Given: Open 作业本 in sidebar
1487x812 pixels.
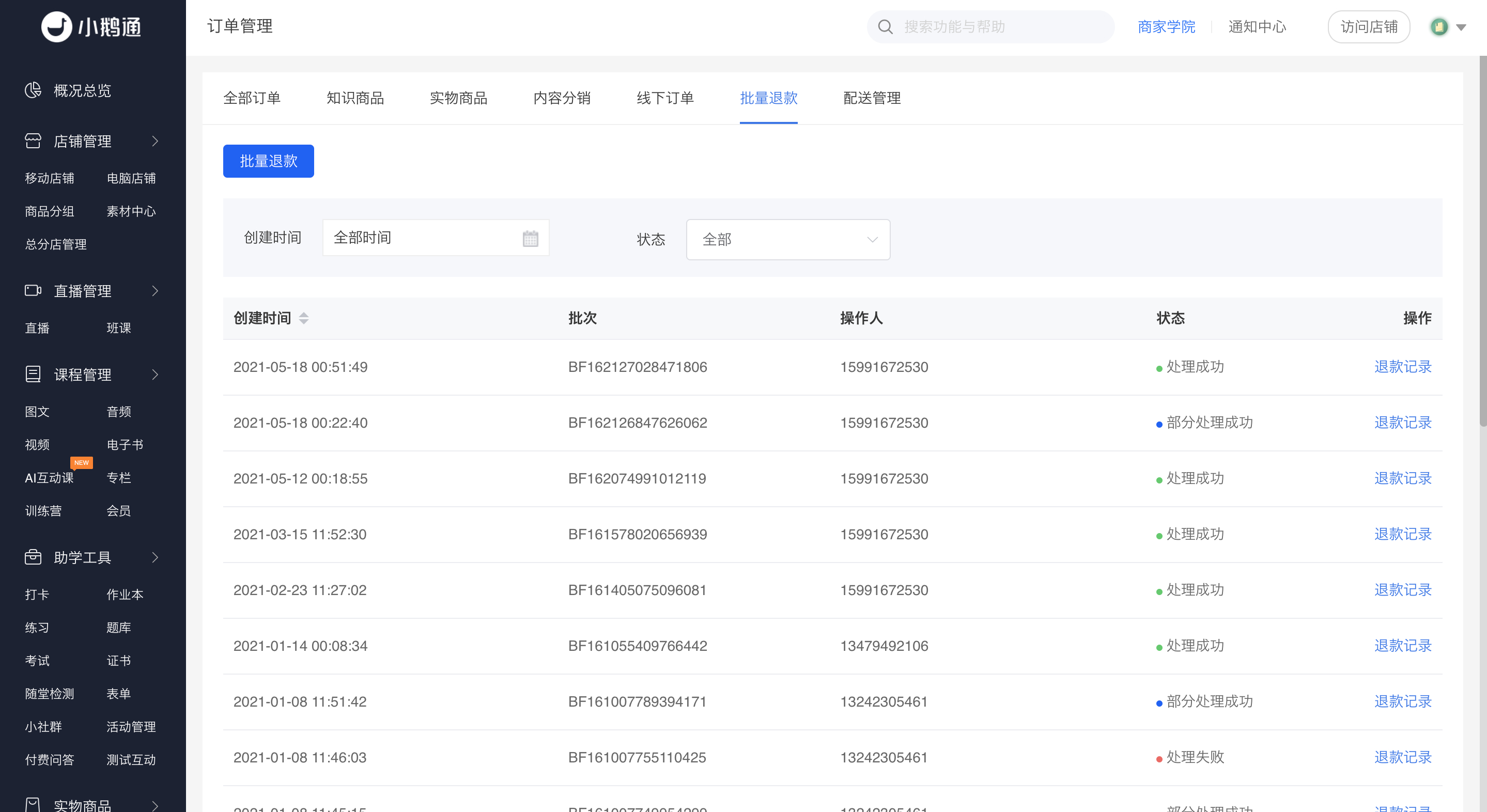Looking at the screenshot, I should (125, 595).
